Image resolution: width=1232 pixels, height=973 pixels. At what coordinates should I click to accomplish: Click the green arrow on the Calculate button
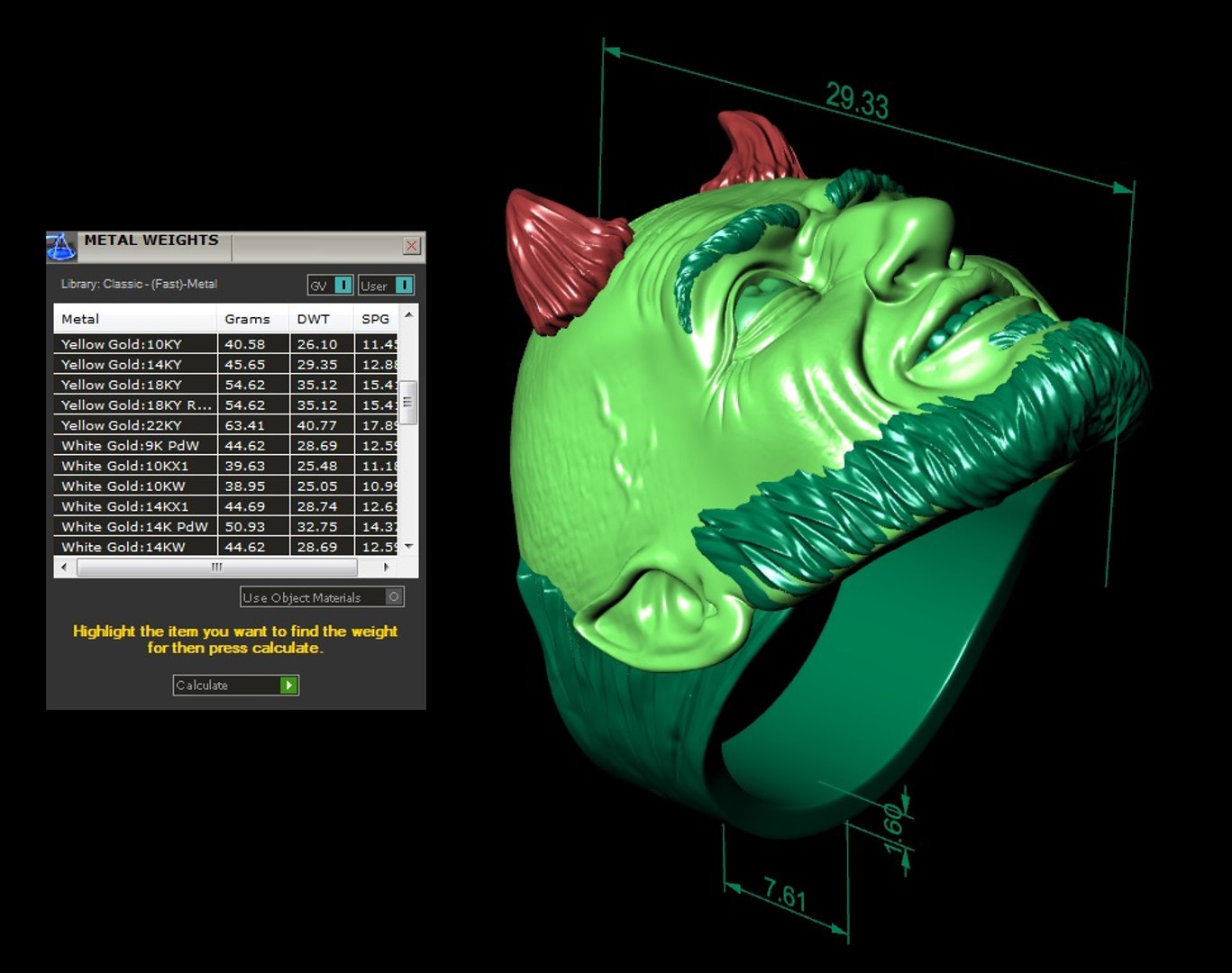click(x=288, y=685)
